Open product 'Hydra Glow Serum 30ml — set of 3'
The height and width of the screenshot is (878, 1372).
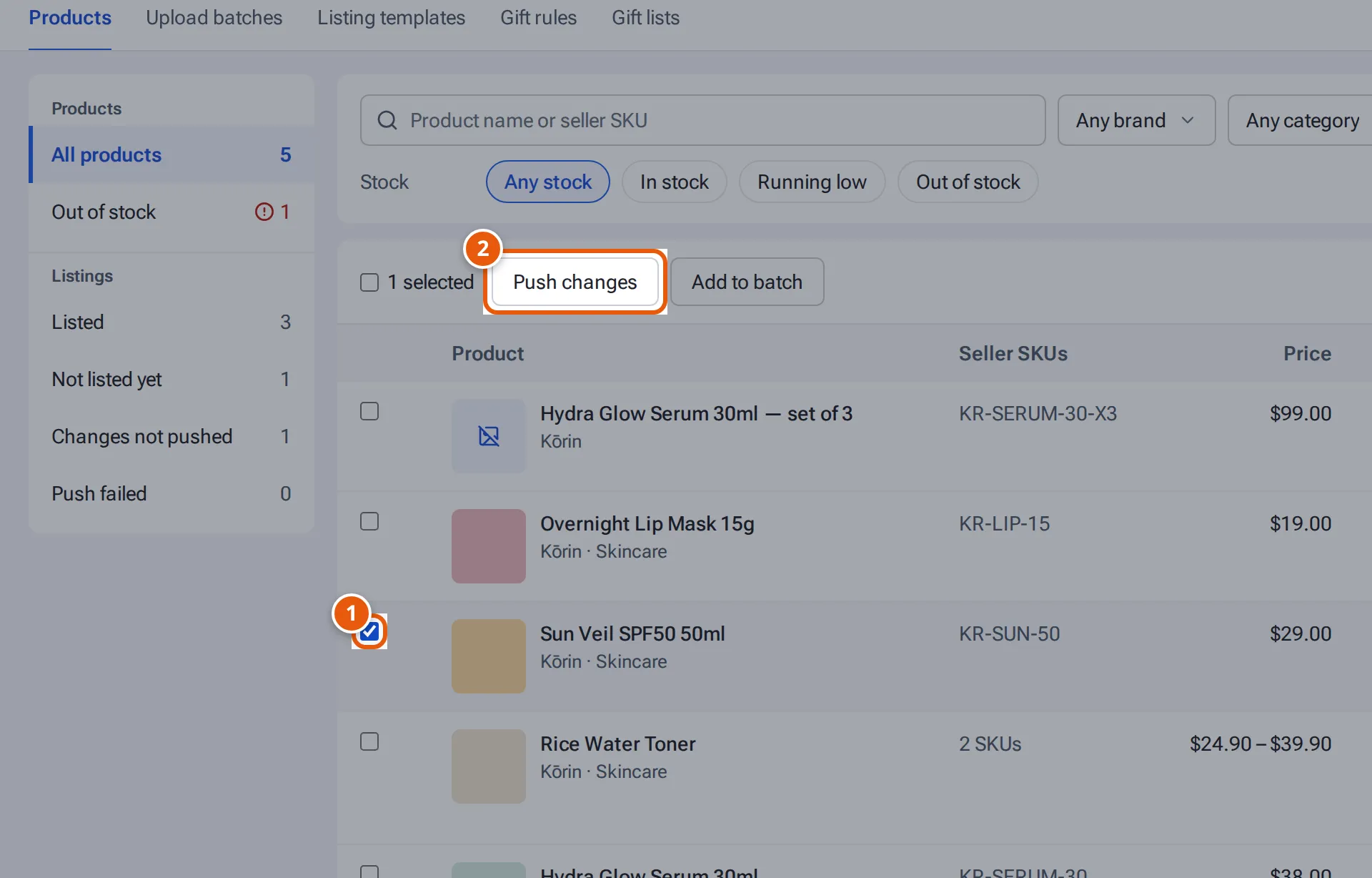(x=697, y=413)
